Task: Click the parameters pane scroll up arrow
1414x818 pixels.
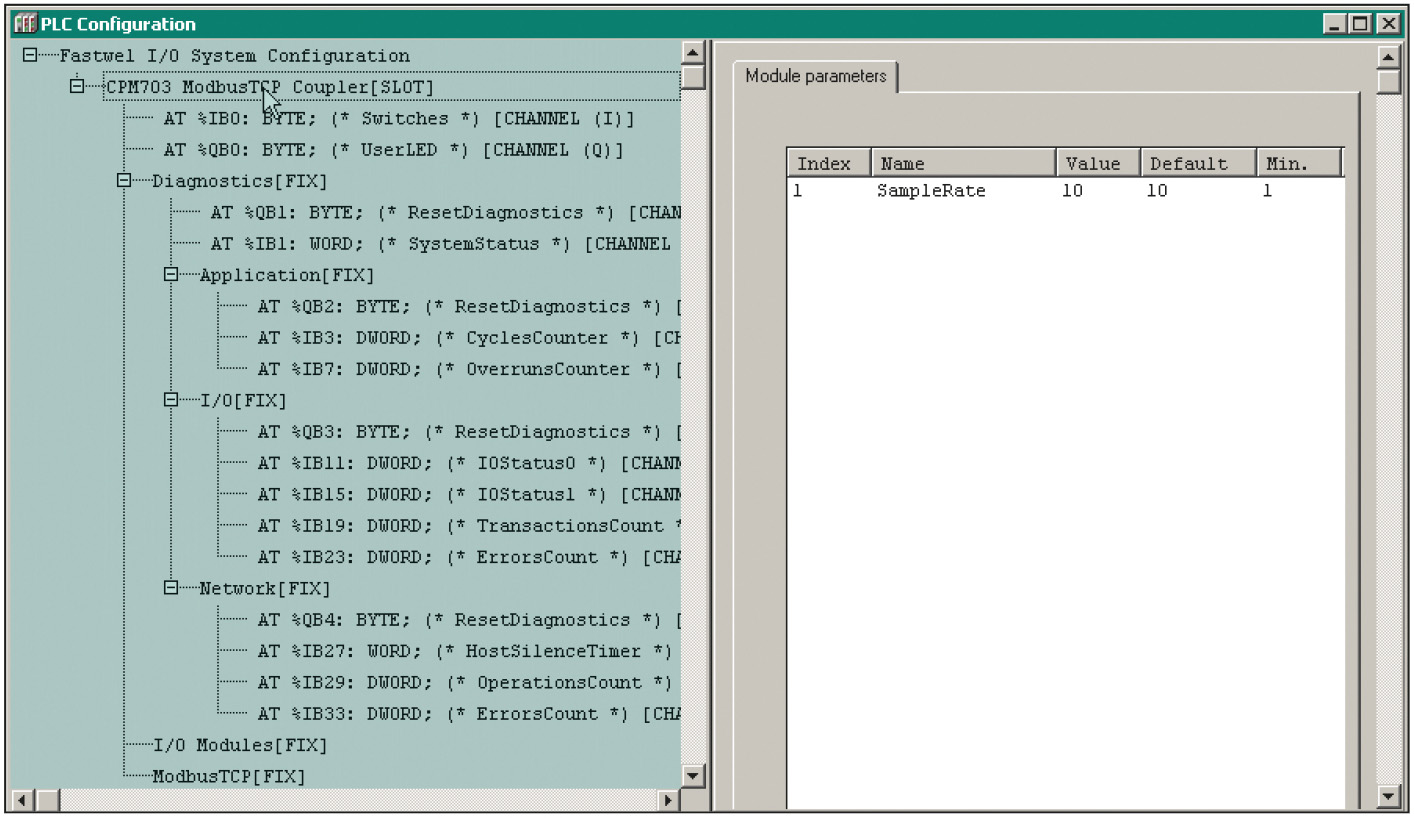Action: point(1388,56)
